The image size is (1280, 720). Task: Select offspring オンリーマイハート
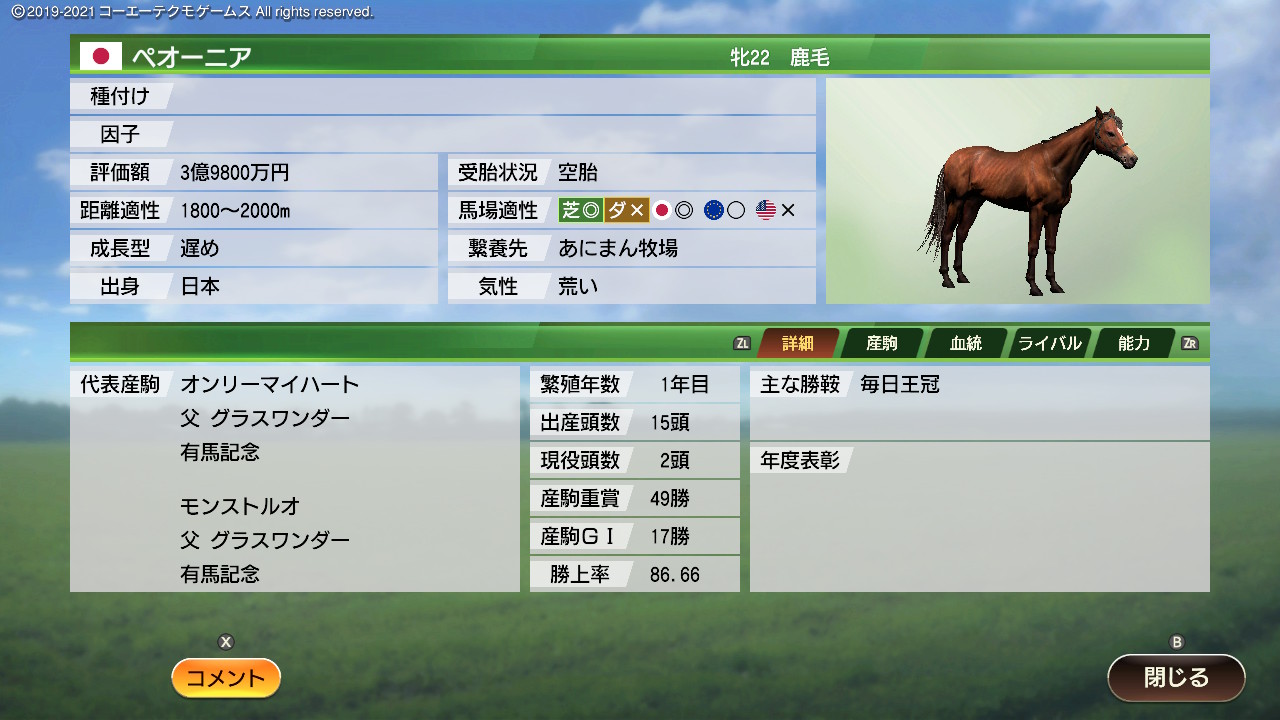270,384
